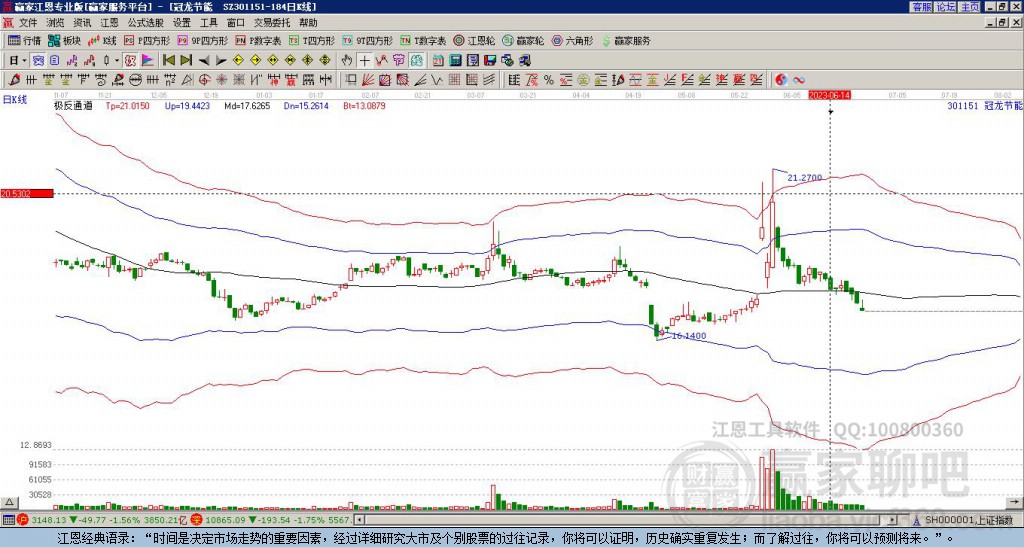Click the Tp=21.0150 indicator value
The width and height of the screenshot is (1024, 548).
click(x=127, y=105)
